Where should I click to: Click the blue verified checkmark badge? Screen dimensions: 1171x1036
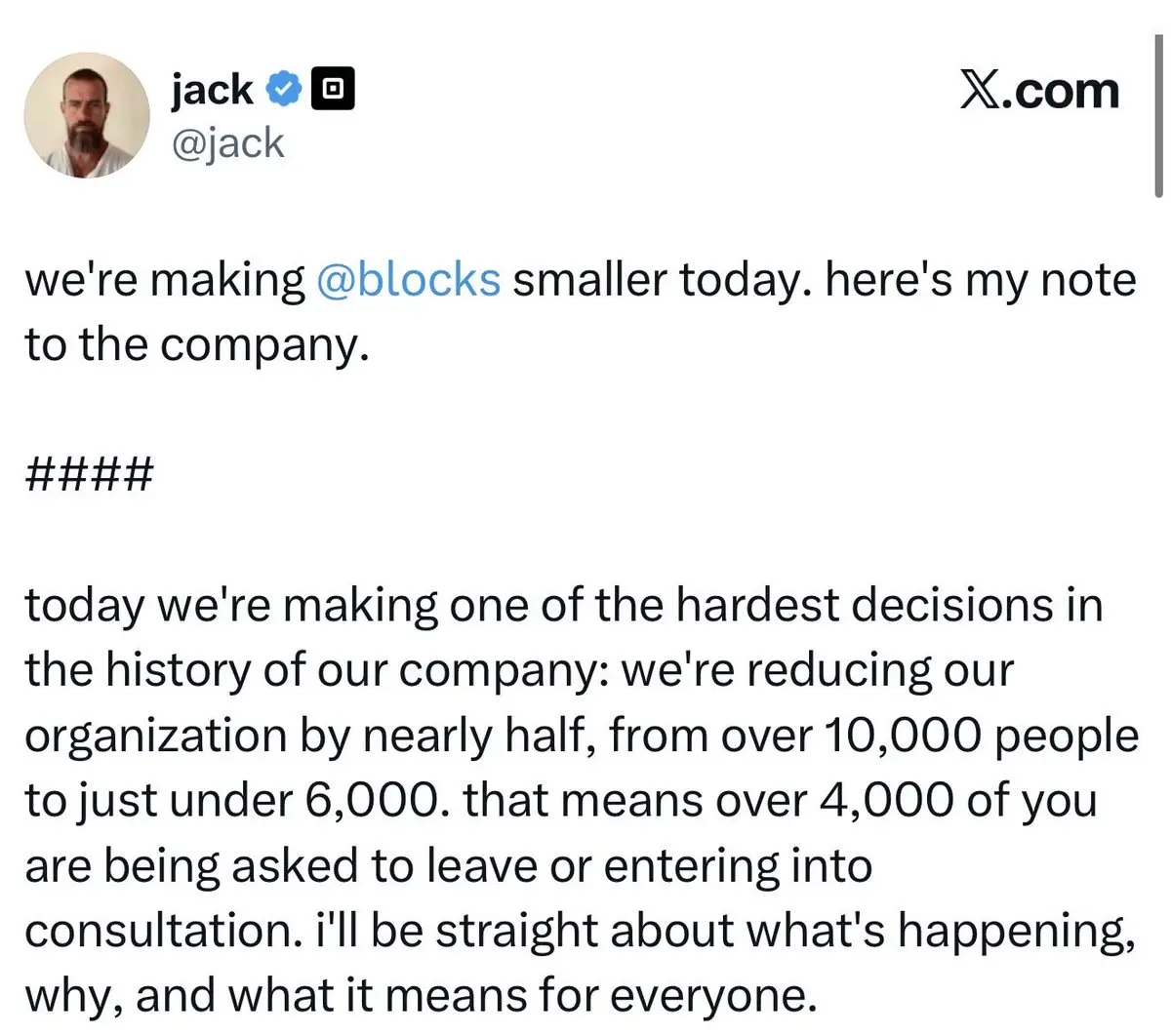[x=284, y=91]
